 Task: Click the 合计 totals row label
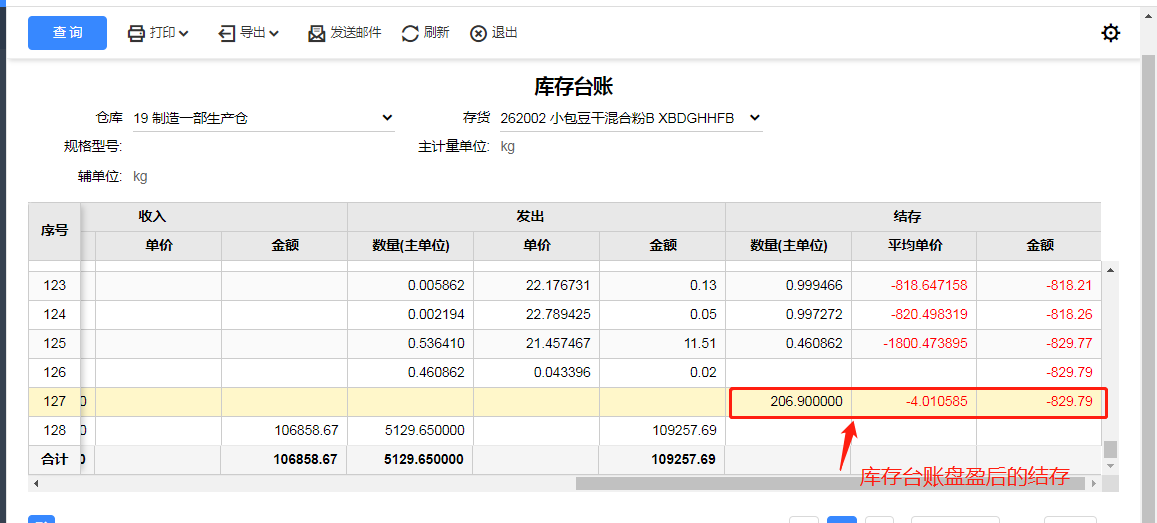pyautogui.click(x=54, y=460)
